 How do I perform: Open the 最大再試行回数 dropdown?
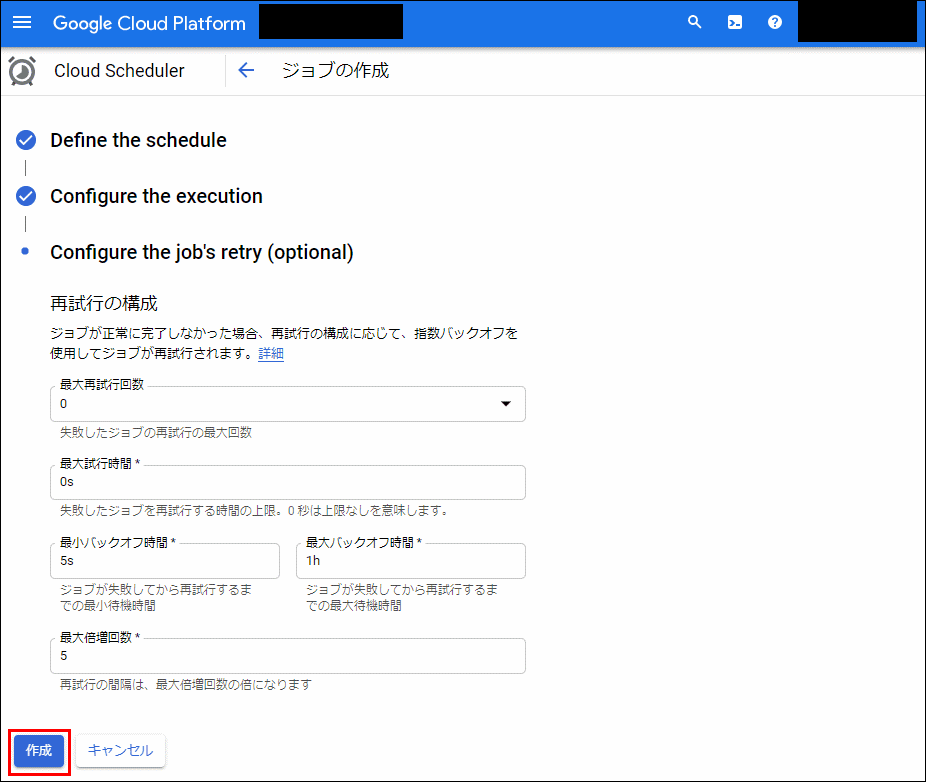coord(288,404)
